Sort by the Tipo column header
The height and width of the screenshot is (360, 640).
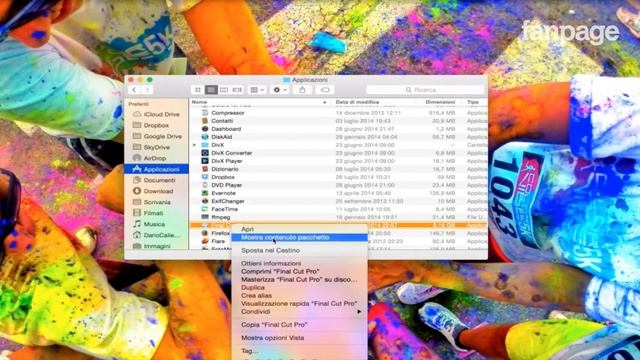473,102
